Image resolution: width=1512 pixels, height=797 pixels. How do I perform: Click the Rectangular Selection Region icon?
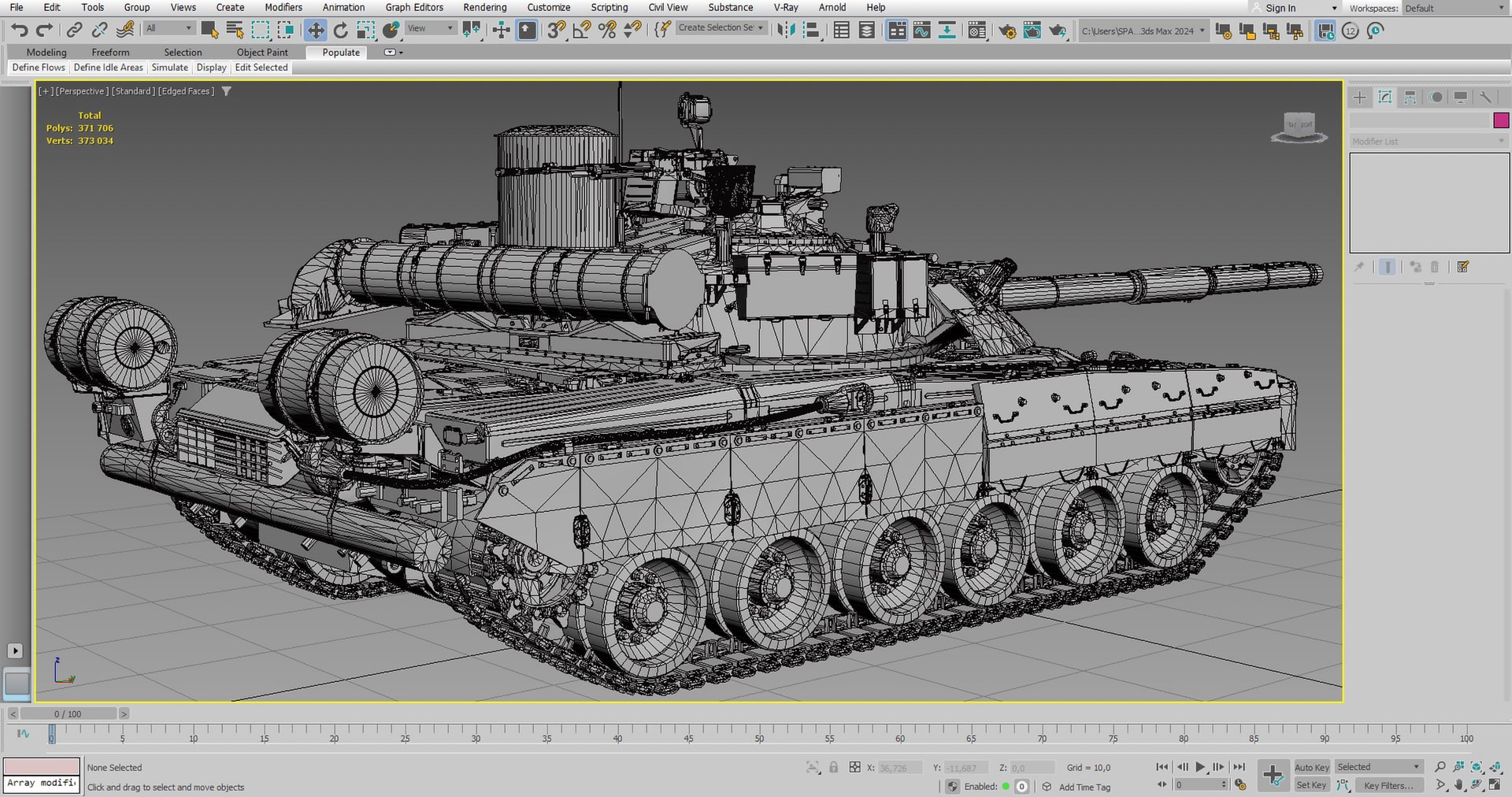coord(260,30)
